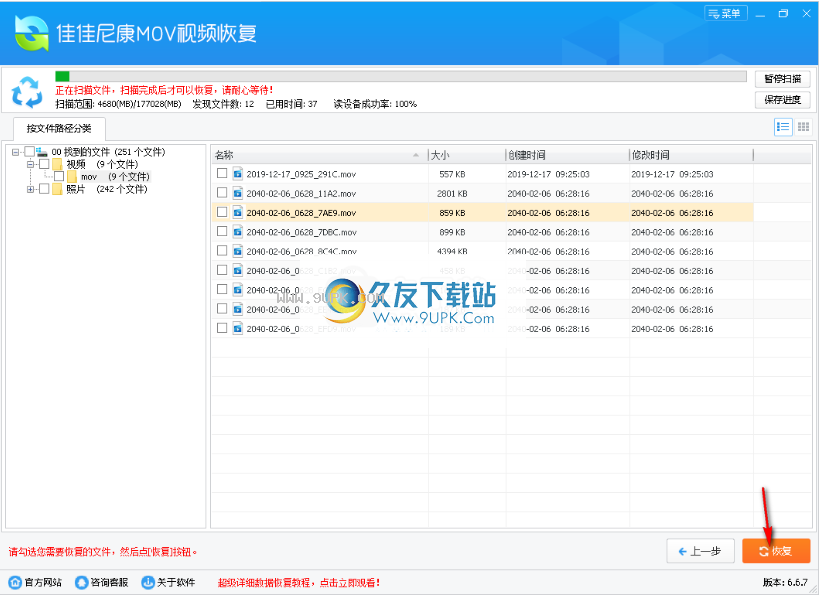Click file icon of 2019-12-17_0925_291C.mov

238,174
